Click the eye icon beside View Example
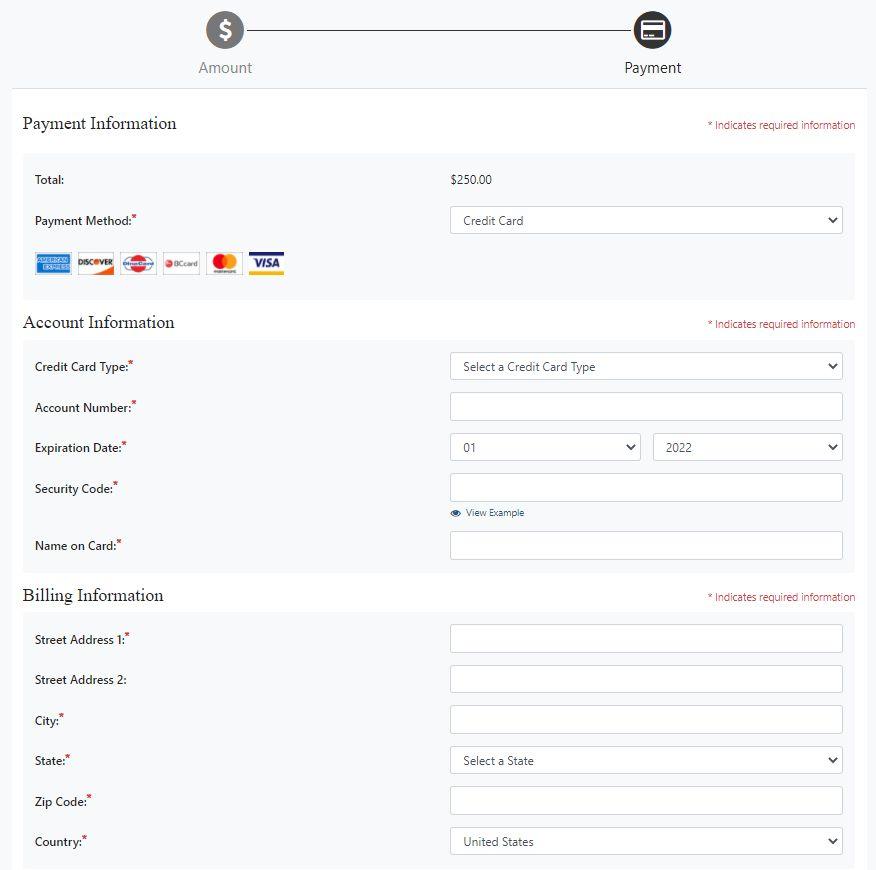 tap(458, 512)
